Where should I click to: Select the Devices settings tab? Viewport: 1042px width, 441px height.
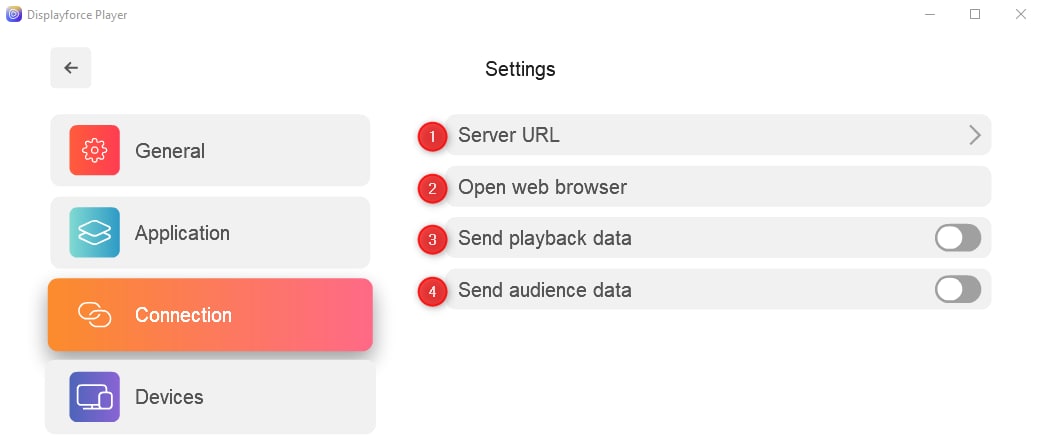click(210, 397)
